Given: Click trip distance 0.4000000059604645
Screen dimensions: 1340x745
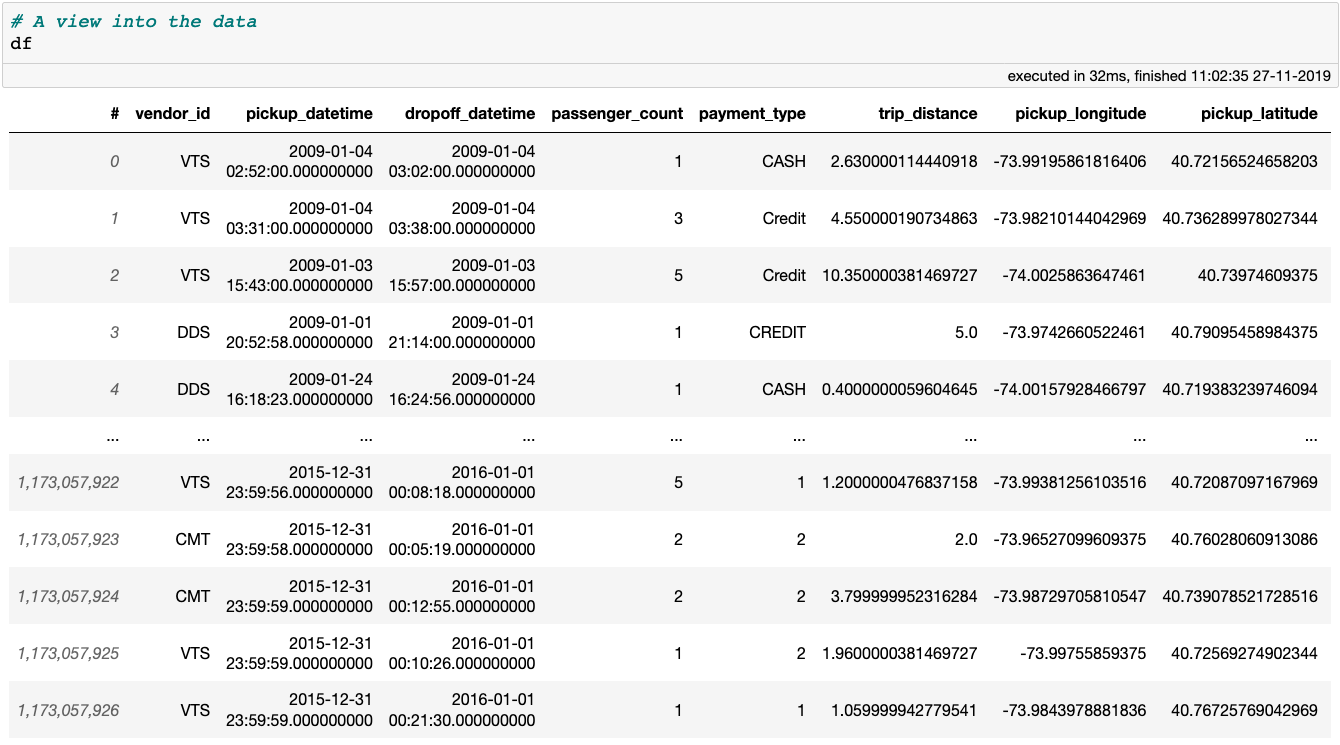Looking at the screenshot, I should coord(900,389).
